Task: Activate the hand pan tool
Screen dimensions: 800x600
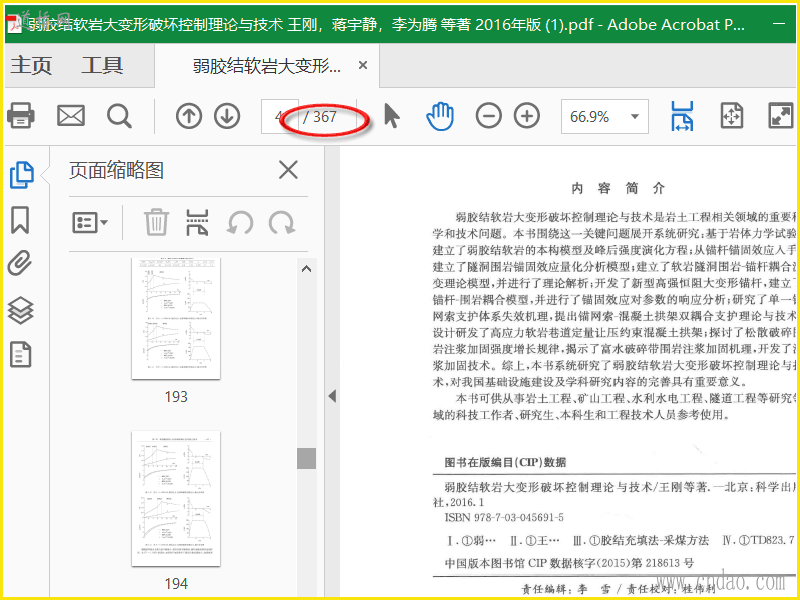Action: click(x=439, y=116)
